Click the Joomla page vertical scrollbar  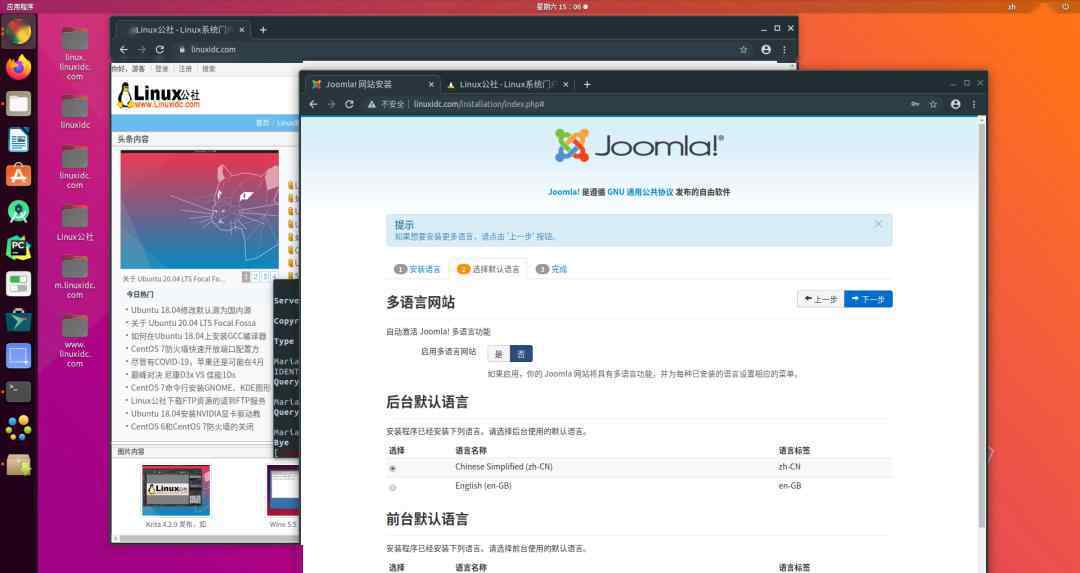point(982,324)
